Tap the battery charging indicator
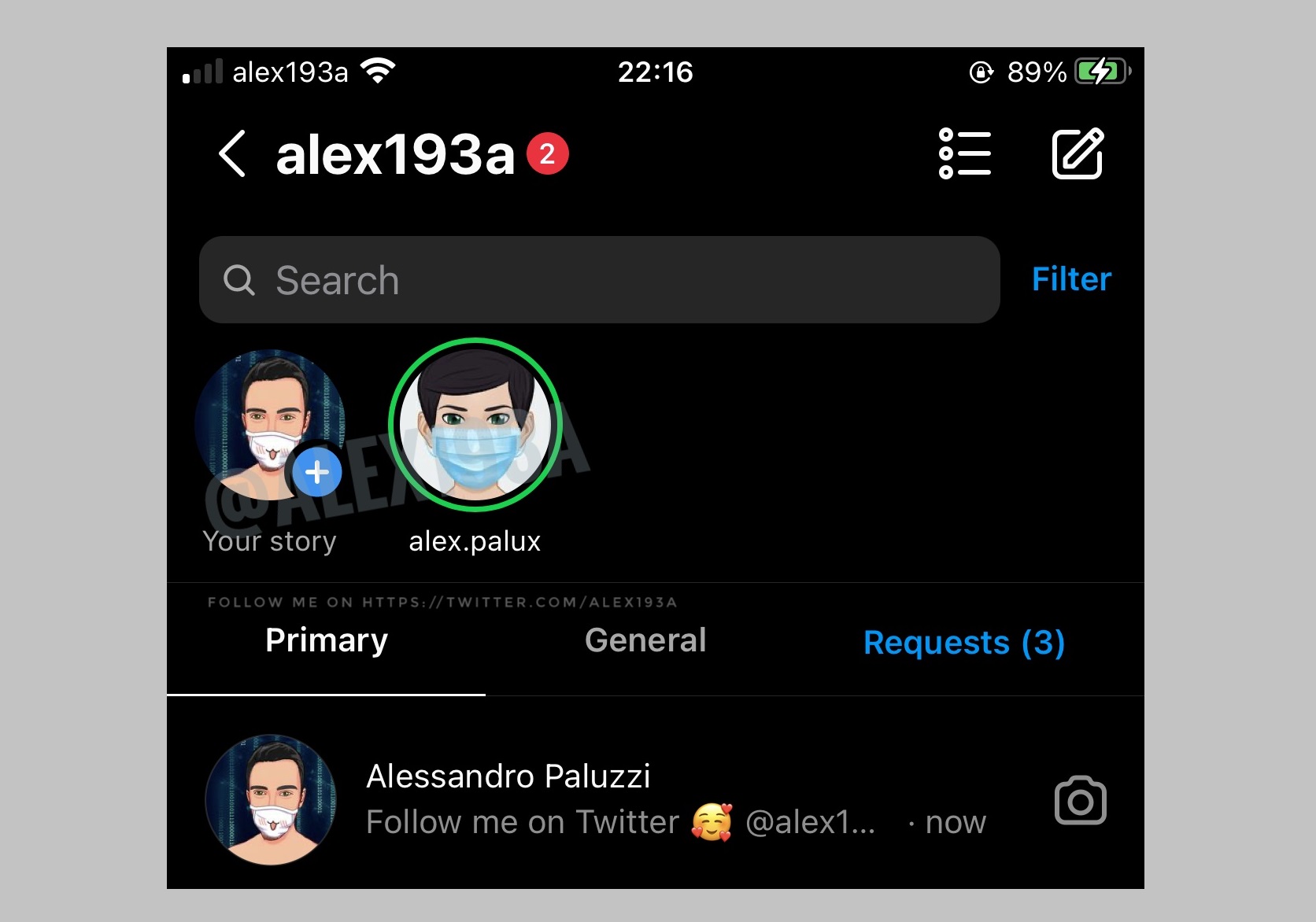This screenshot has width=1316, height=922. point(1103,72)
